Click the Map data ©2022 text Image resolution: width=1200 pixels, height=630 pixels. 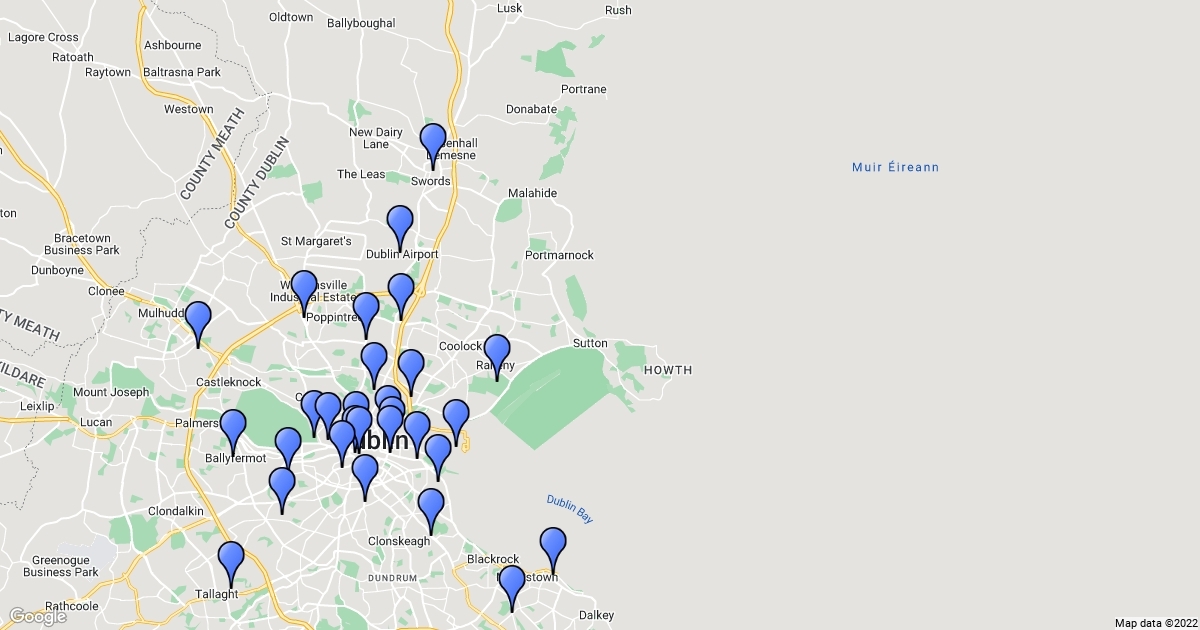click(1155, 623)
